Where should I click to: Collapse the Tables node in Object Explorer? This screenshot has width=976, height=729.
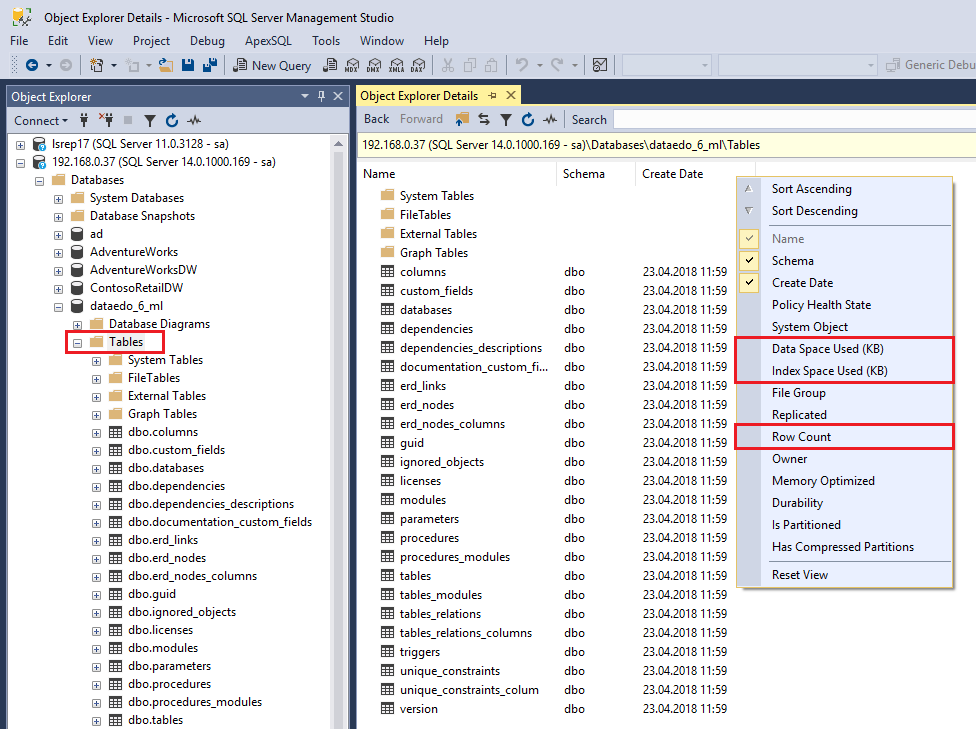click(x=77, y=341)
